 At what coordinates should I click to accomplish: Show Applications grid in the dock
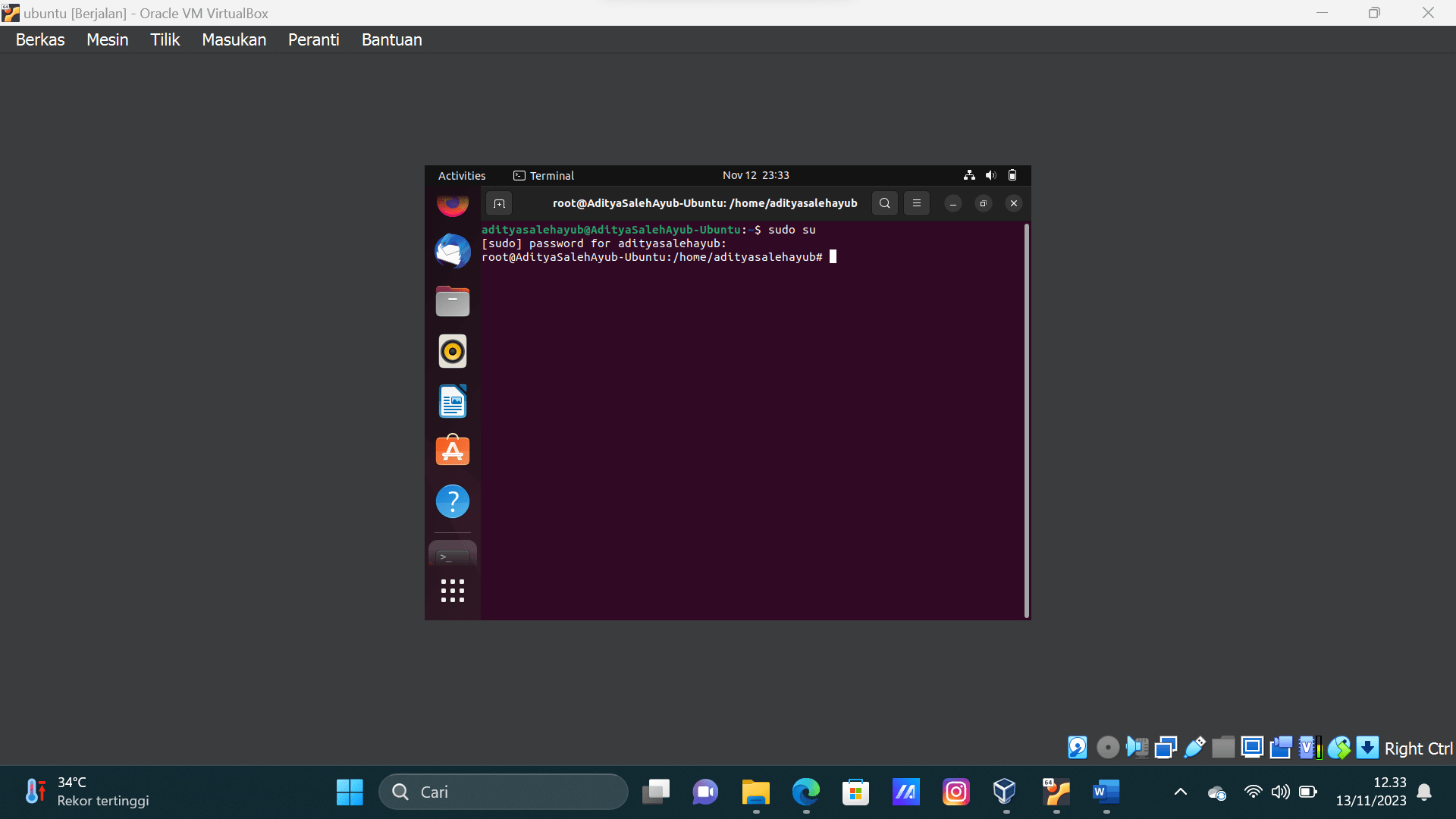pyautogui.click(x=453, y=591)
